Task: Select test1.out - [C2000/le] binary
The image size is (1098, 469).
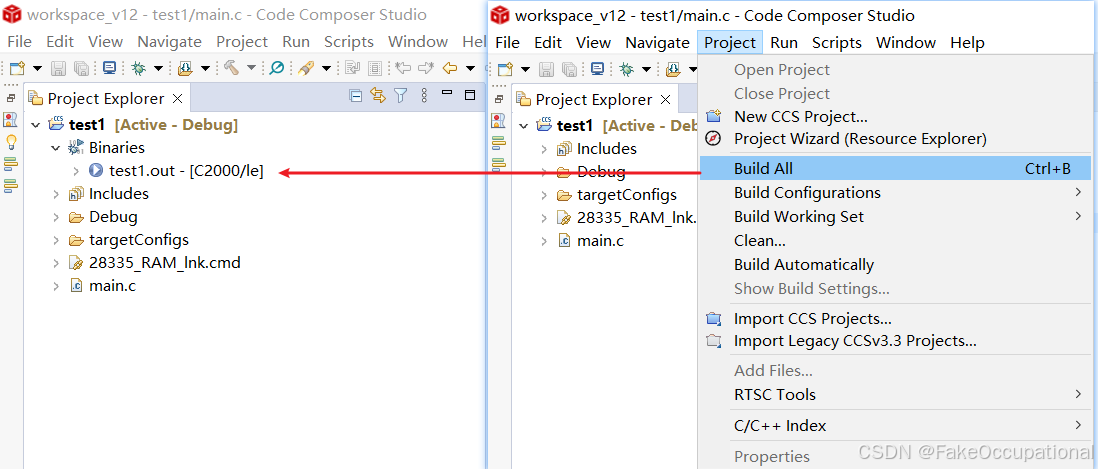Action: (x=186, y=171)
